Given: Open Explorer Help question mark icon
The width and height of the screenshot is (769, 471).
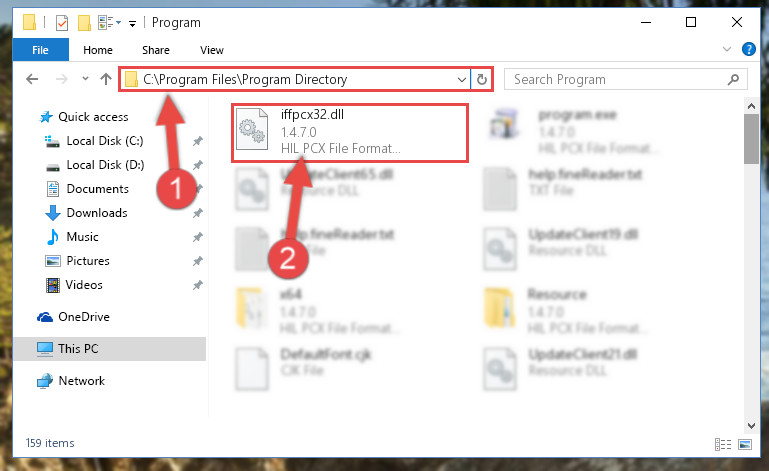Looking at the screenshot, I should point(748,50).
